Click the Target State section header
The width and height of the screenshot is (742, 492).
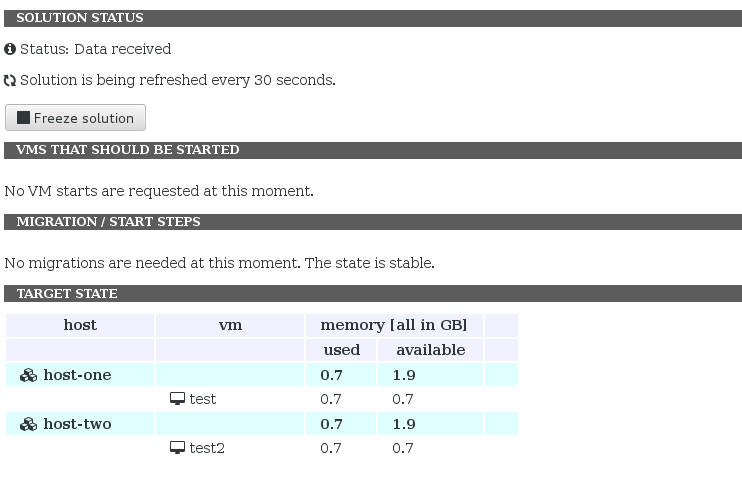[x=67, y=294]
